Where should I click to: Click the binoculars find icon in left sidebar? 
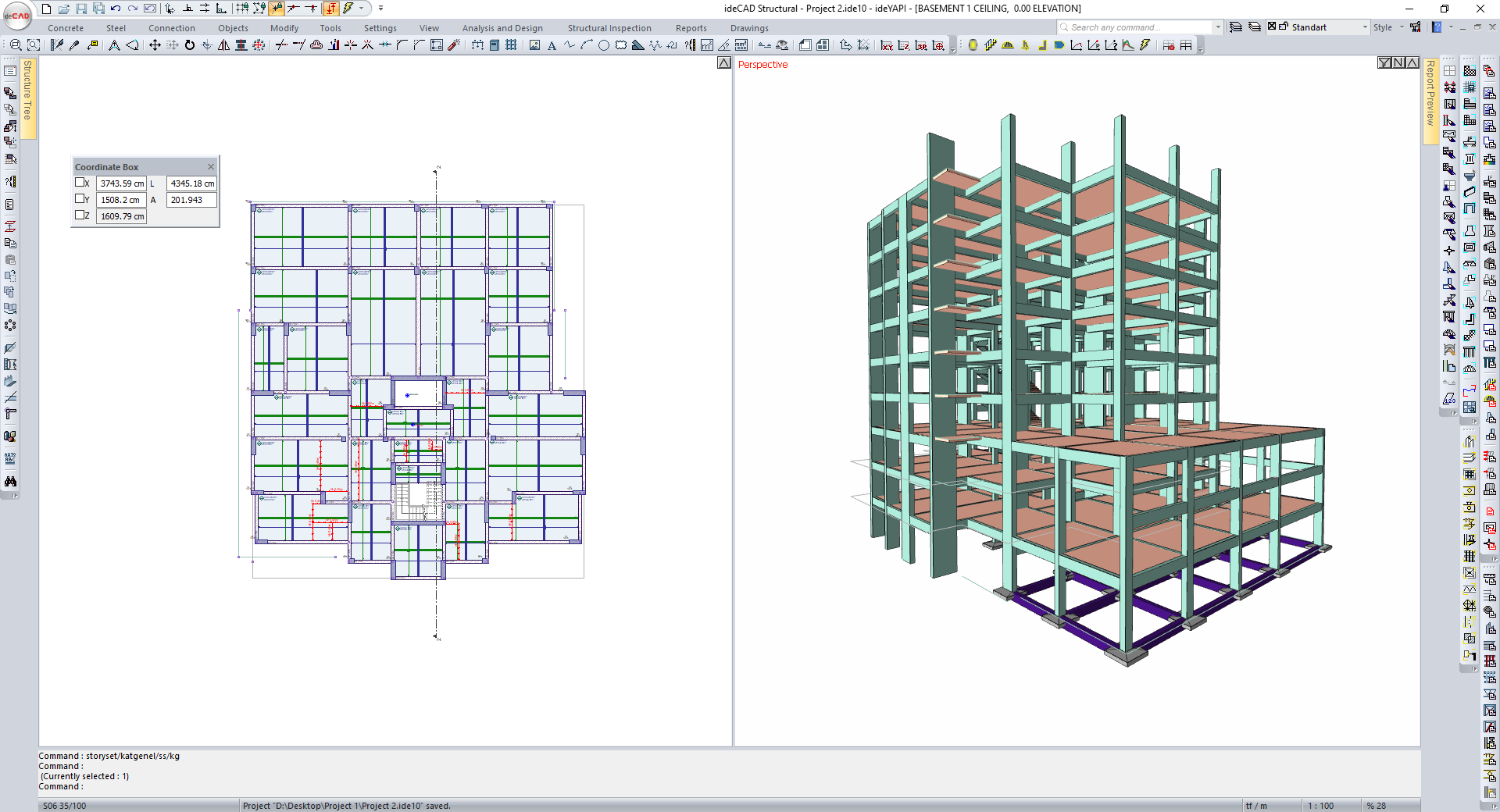click(x=10, y=482)
